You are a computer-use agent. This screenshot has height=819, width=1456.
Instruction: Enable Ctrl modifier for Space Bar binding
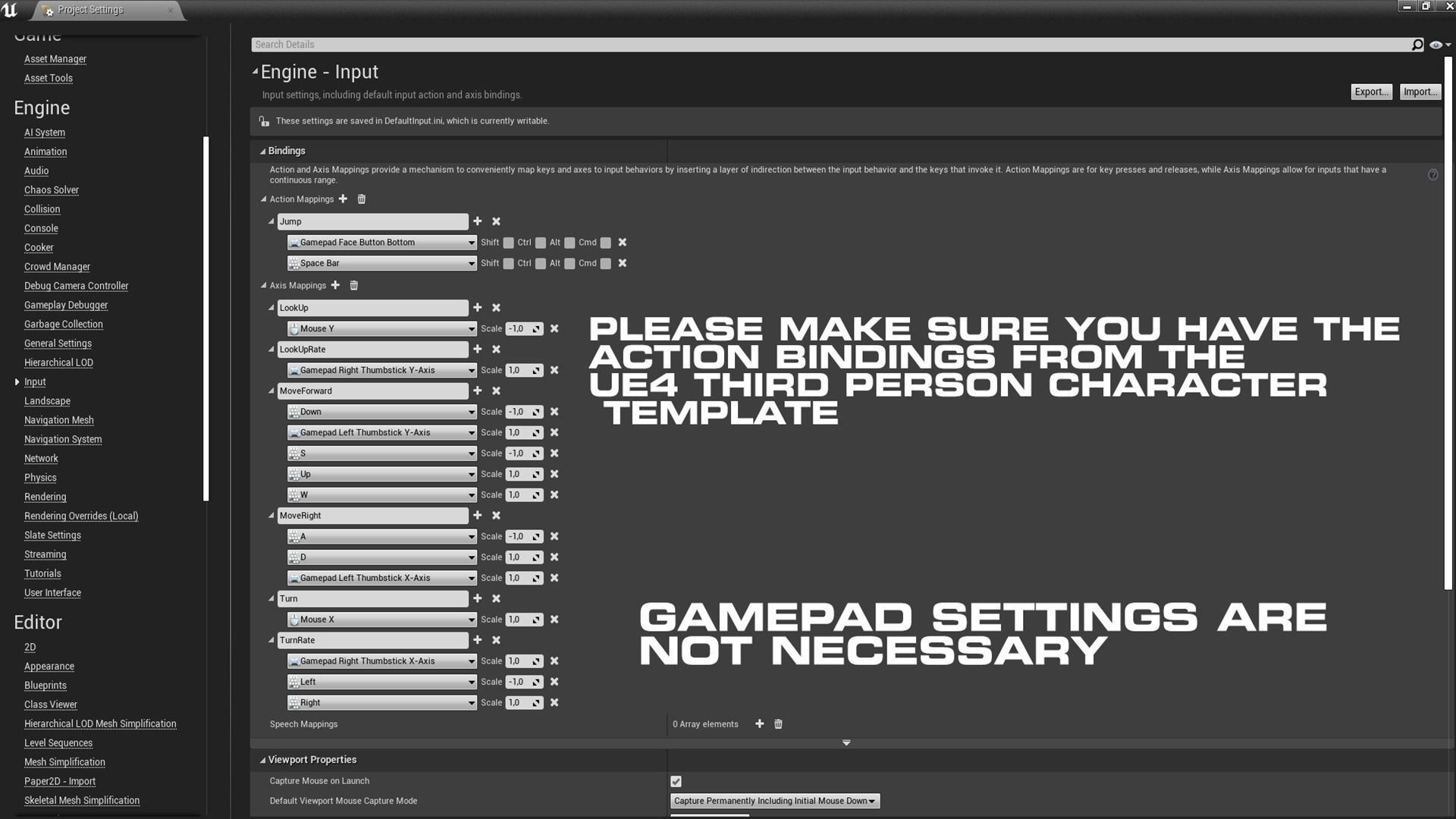pos(540,263)
